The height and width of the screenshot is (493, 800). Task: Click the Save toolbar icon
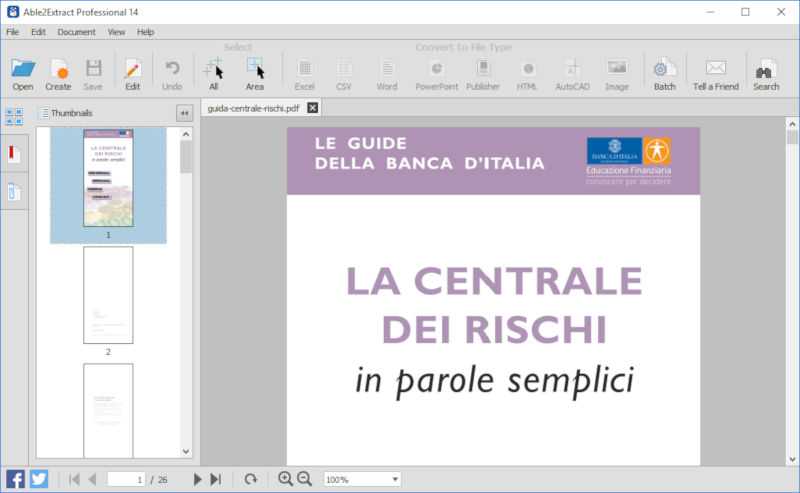click(93, 74)
